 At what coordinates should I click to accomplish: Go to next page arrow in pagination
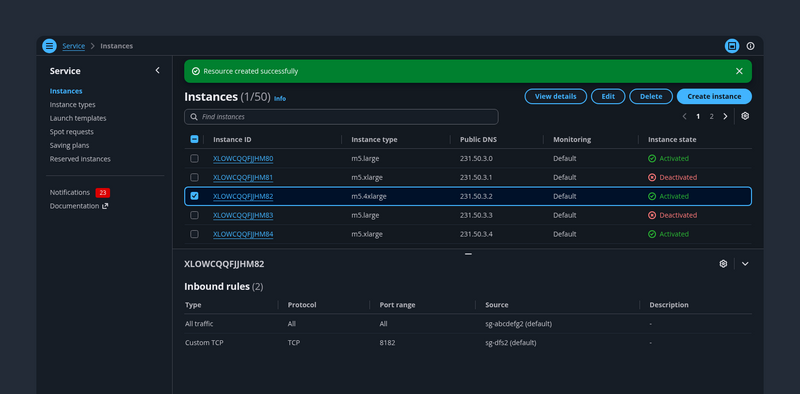725,116
